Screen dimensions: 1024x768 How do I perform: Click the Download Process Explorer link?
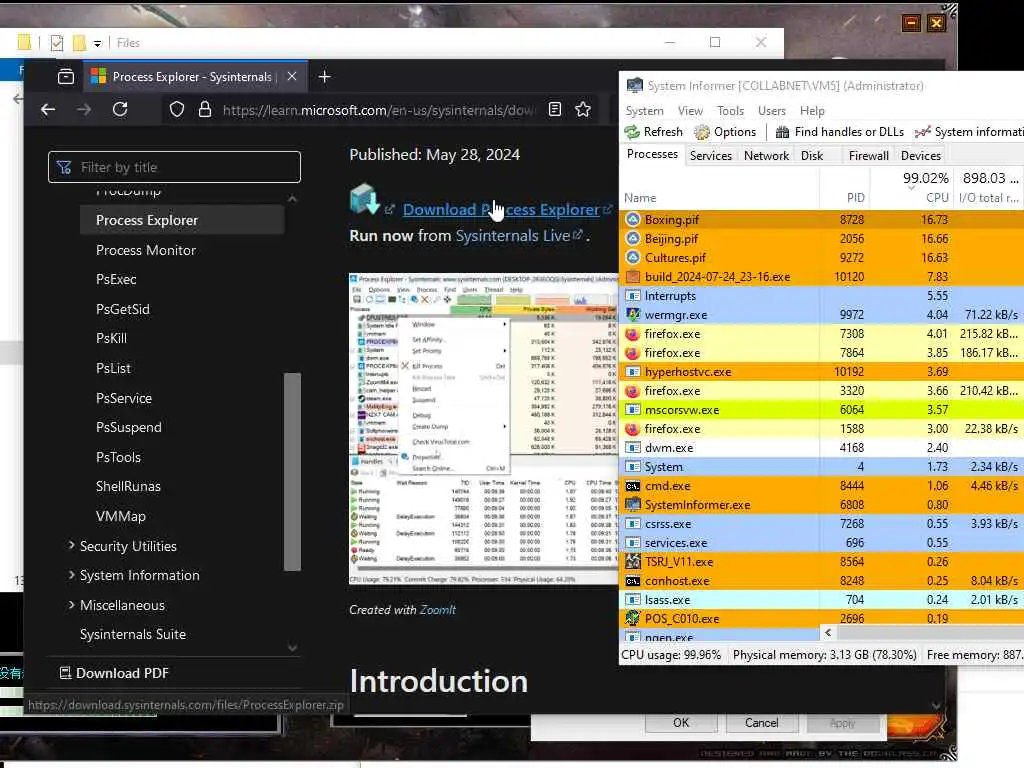[x=501, y=210]
